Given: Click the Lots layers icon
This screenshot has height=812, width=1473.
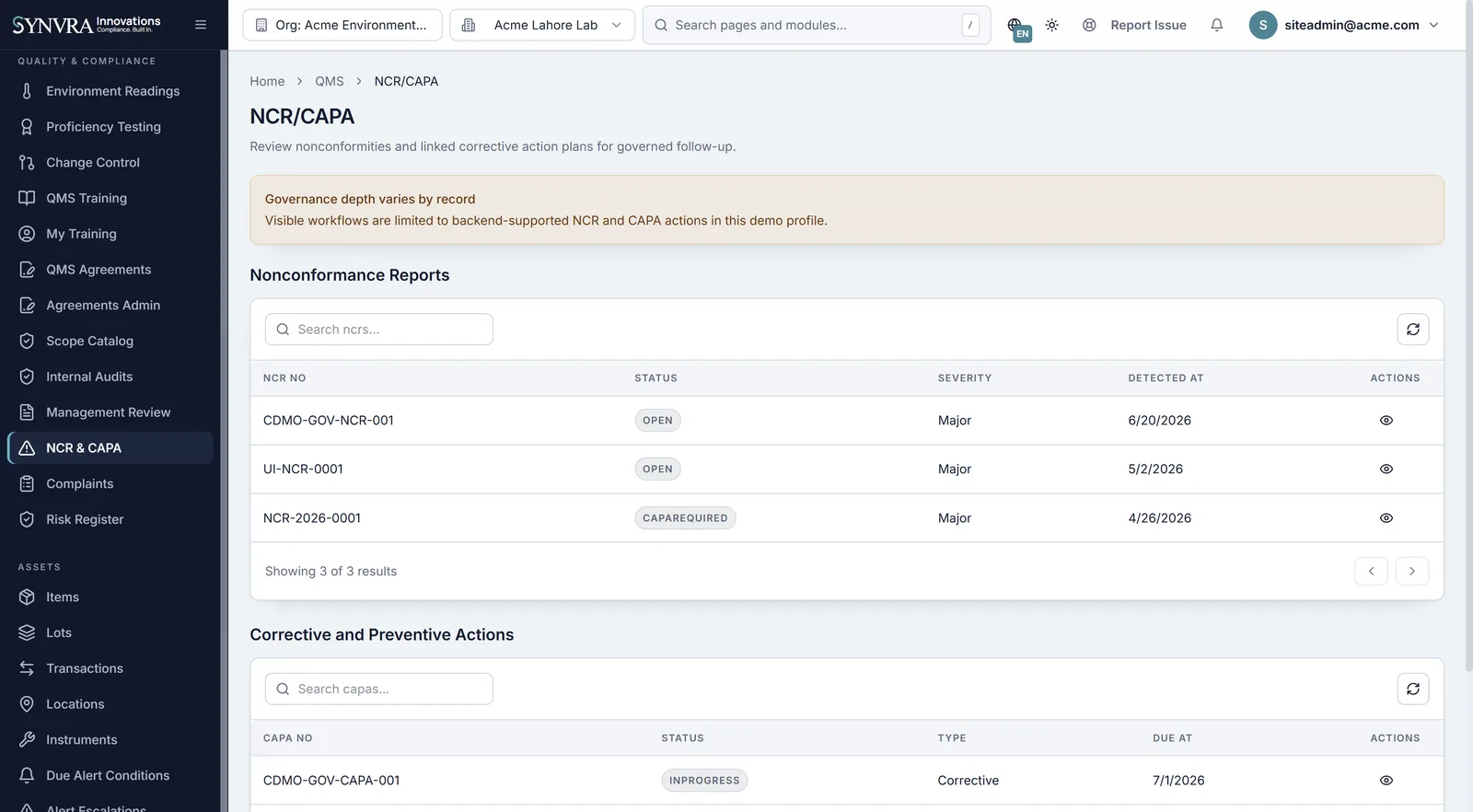Looking at the screenshot, I should [x=27, y=632].
